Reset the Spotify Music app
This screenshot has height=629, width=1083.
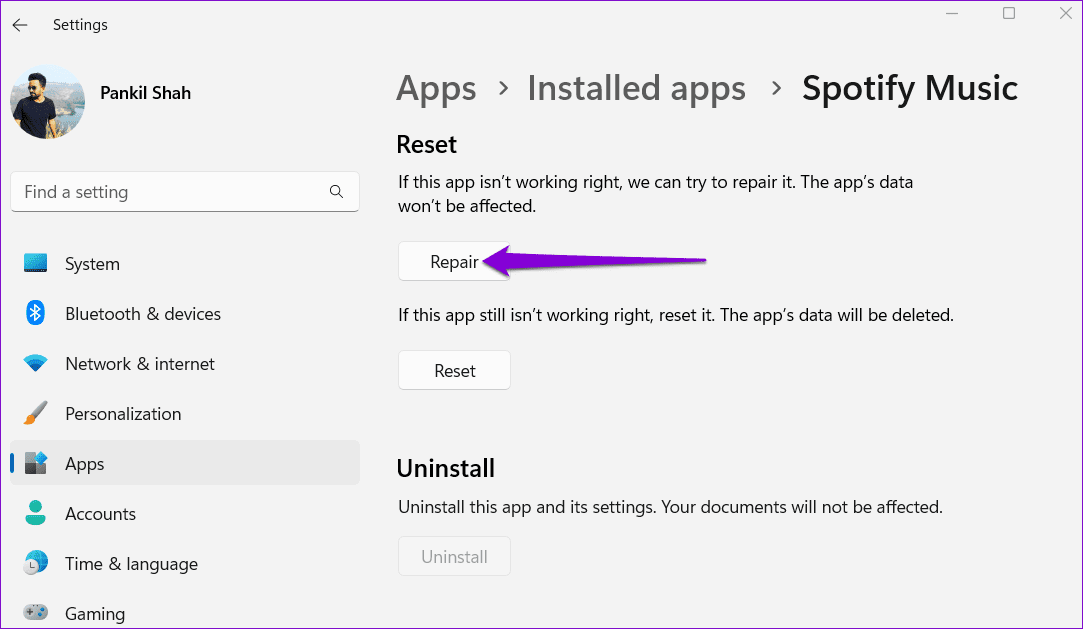[454, 370]
